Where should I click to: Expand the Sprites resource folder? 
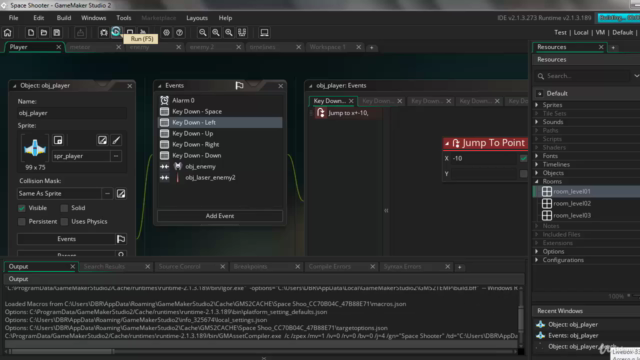coord(537,105)
